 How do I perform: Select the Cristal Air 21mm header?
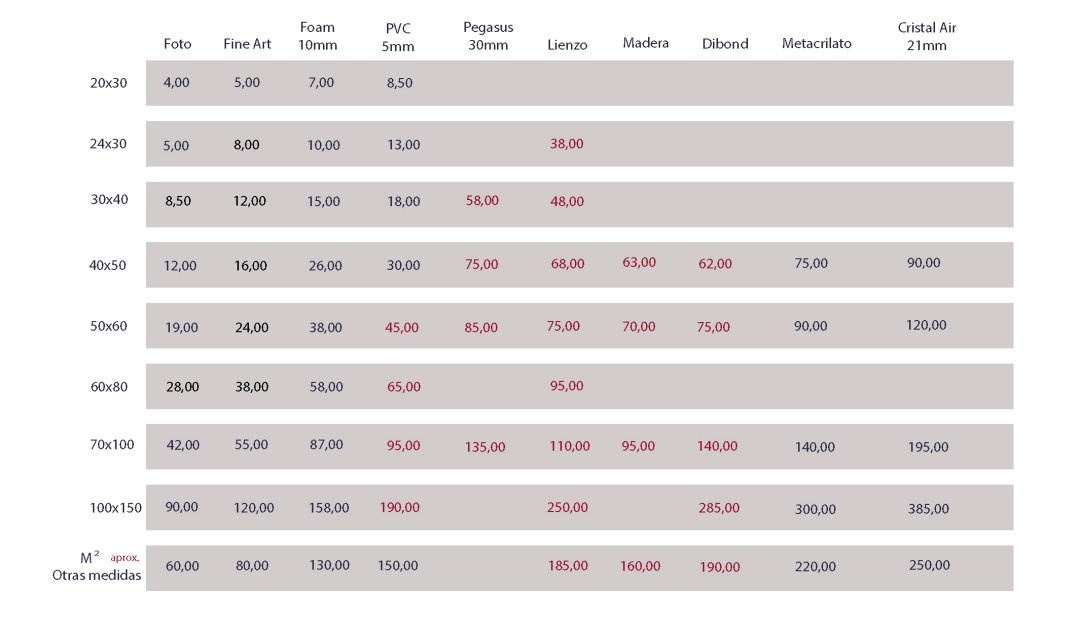coord(927,36)
